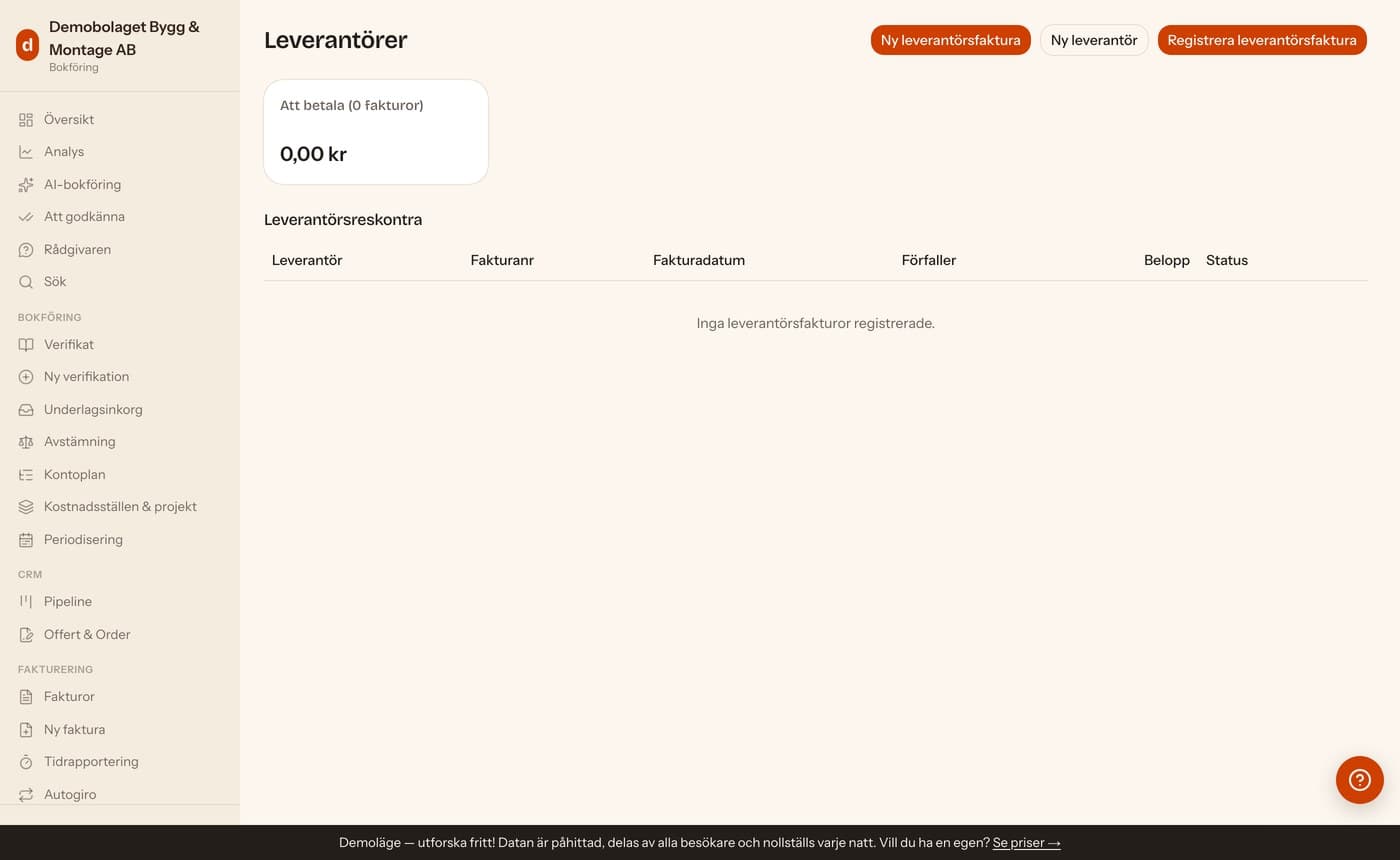Open the Periodisering calendar icon
Image resolution: width=1400 pixels, height=860 pixels.
pyautogui.click(x=26, y=540)
